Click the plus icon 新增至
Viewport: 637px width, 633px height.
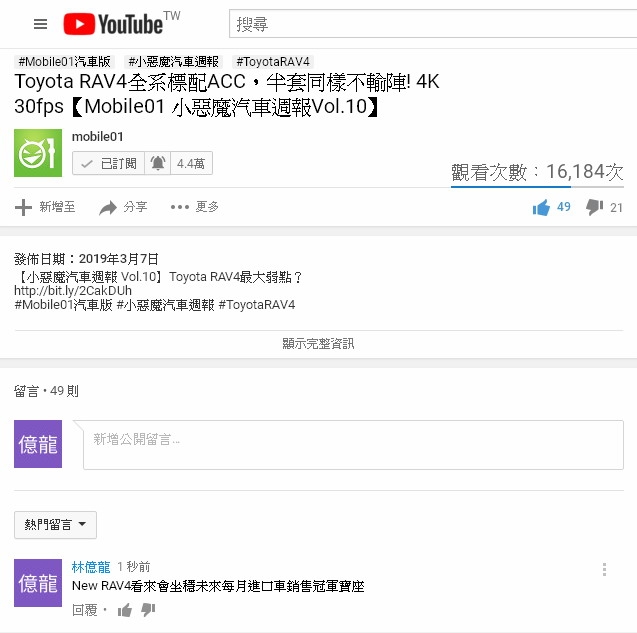23,207
